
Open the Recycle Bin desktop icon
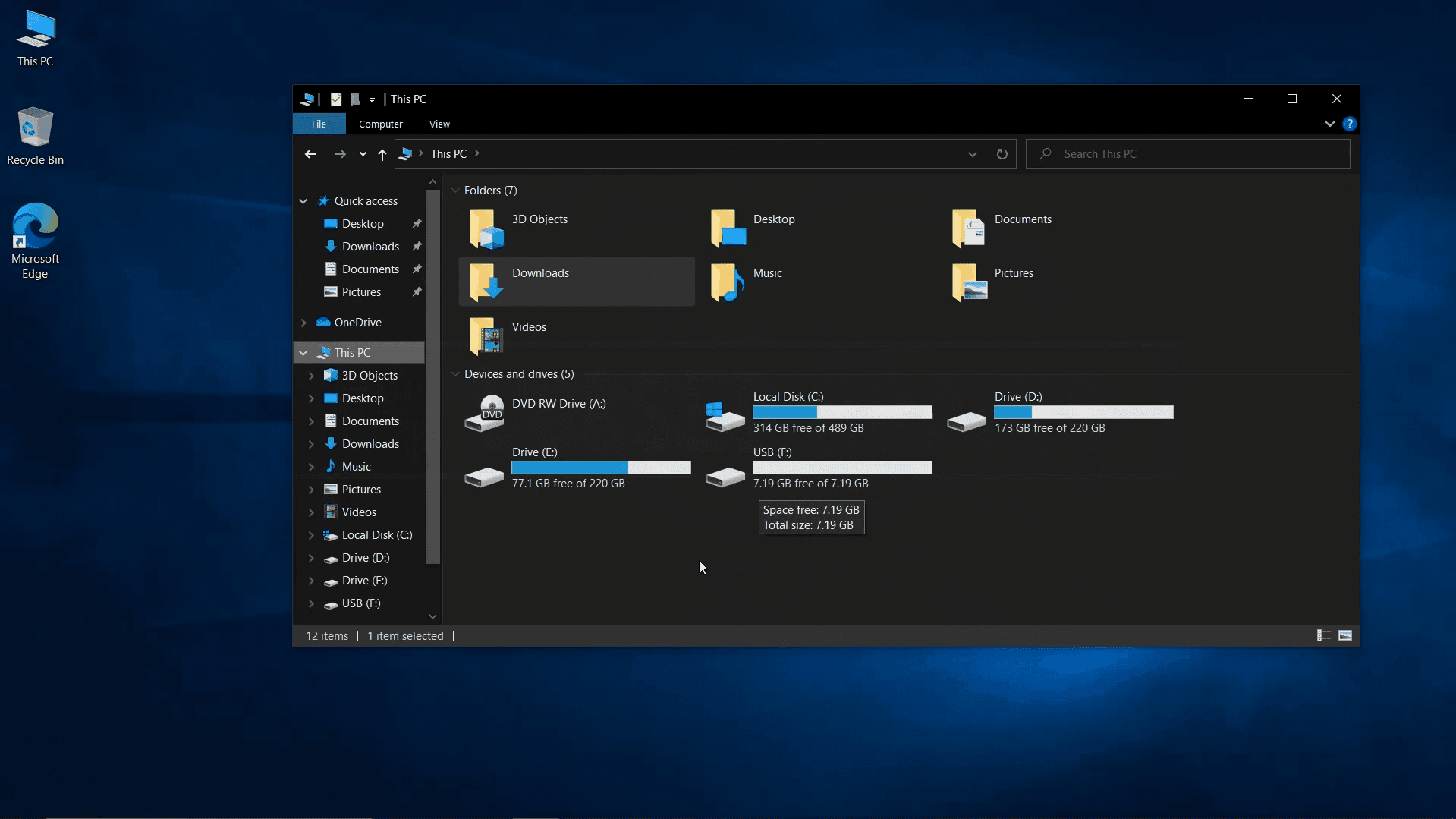[35, 137]
